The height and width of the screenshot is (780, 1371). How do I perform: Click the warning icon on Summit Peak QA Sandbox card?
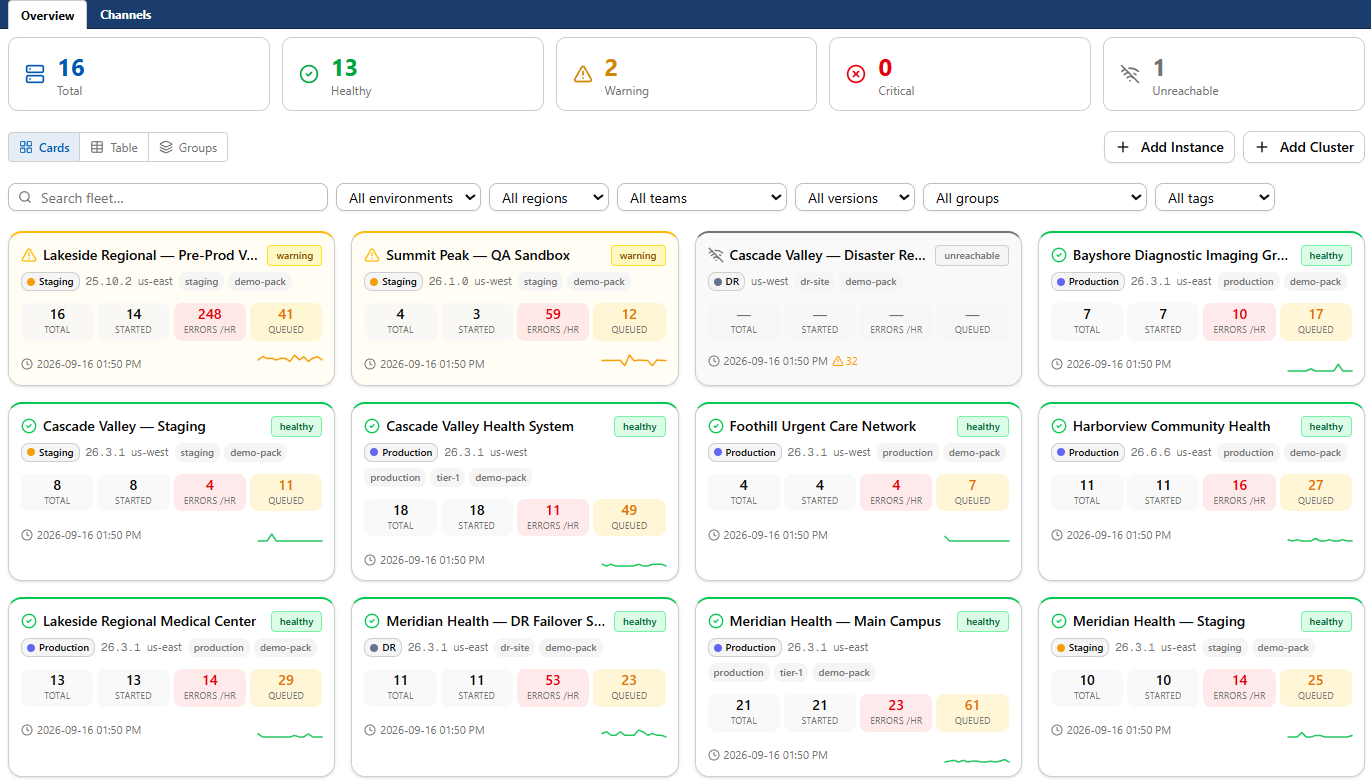pyautogui.click(x=372, y=255)
